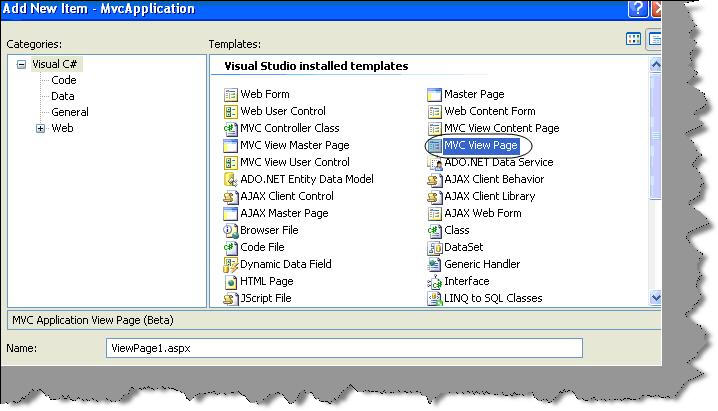The height and width of the screenshot is (411, 718).
Task: Click the AJAX Client Behavior icon
Action: point(434,179)
